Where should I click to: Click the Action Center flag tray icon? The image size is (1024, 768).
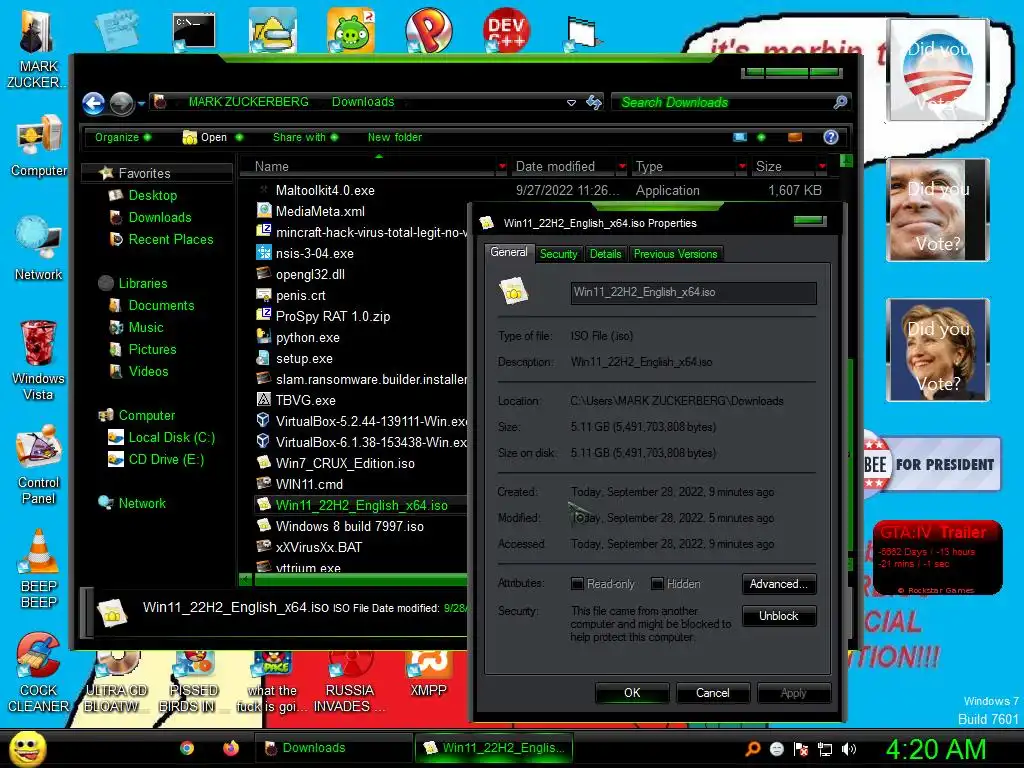click(x=801, y=749)
